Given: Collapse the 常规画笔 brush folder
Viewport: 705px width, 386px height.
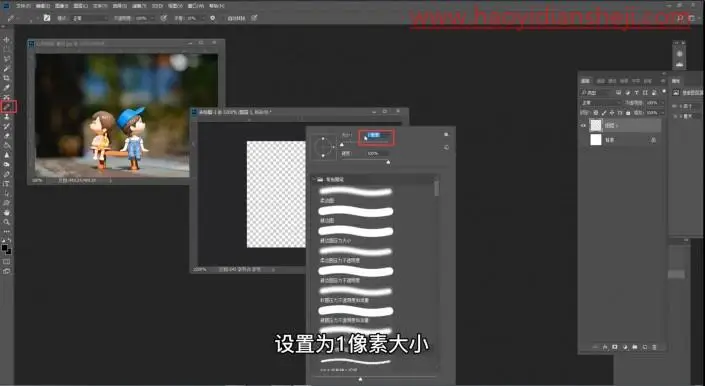Looking at the screenshot, I should 314,179.
